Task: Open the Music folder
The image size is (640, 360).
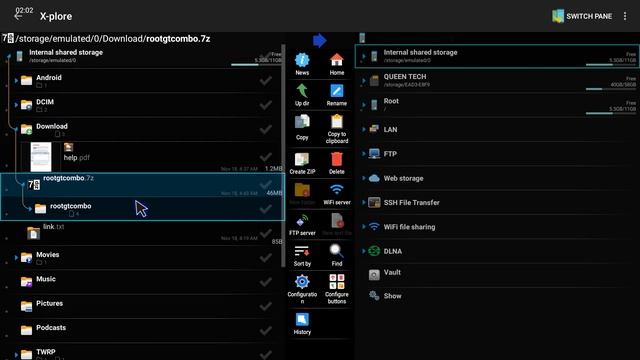Action: pos(141,282)
